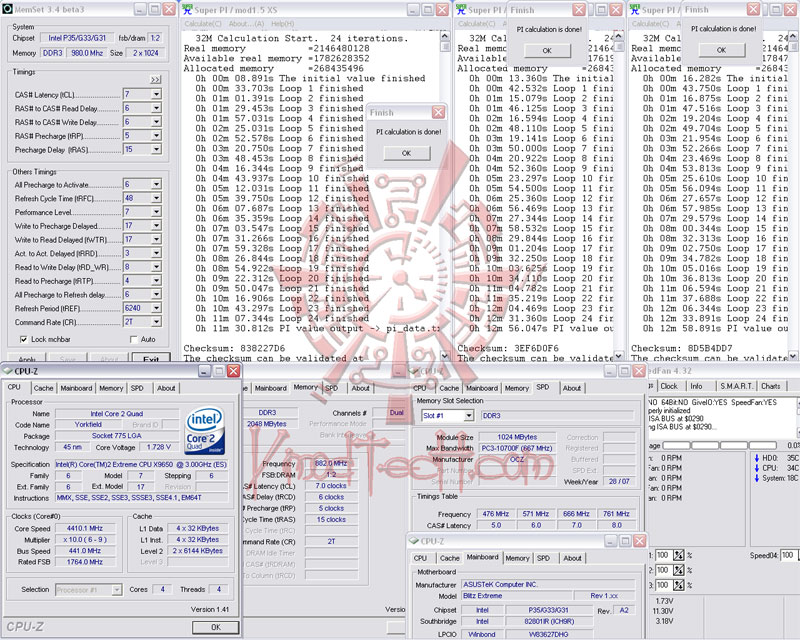Viewport: 800px width, 640px height.
Task: Open the All Precharge to Activate dropdown
Action: pyautogui.click(x=156, y=184)
